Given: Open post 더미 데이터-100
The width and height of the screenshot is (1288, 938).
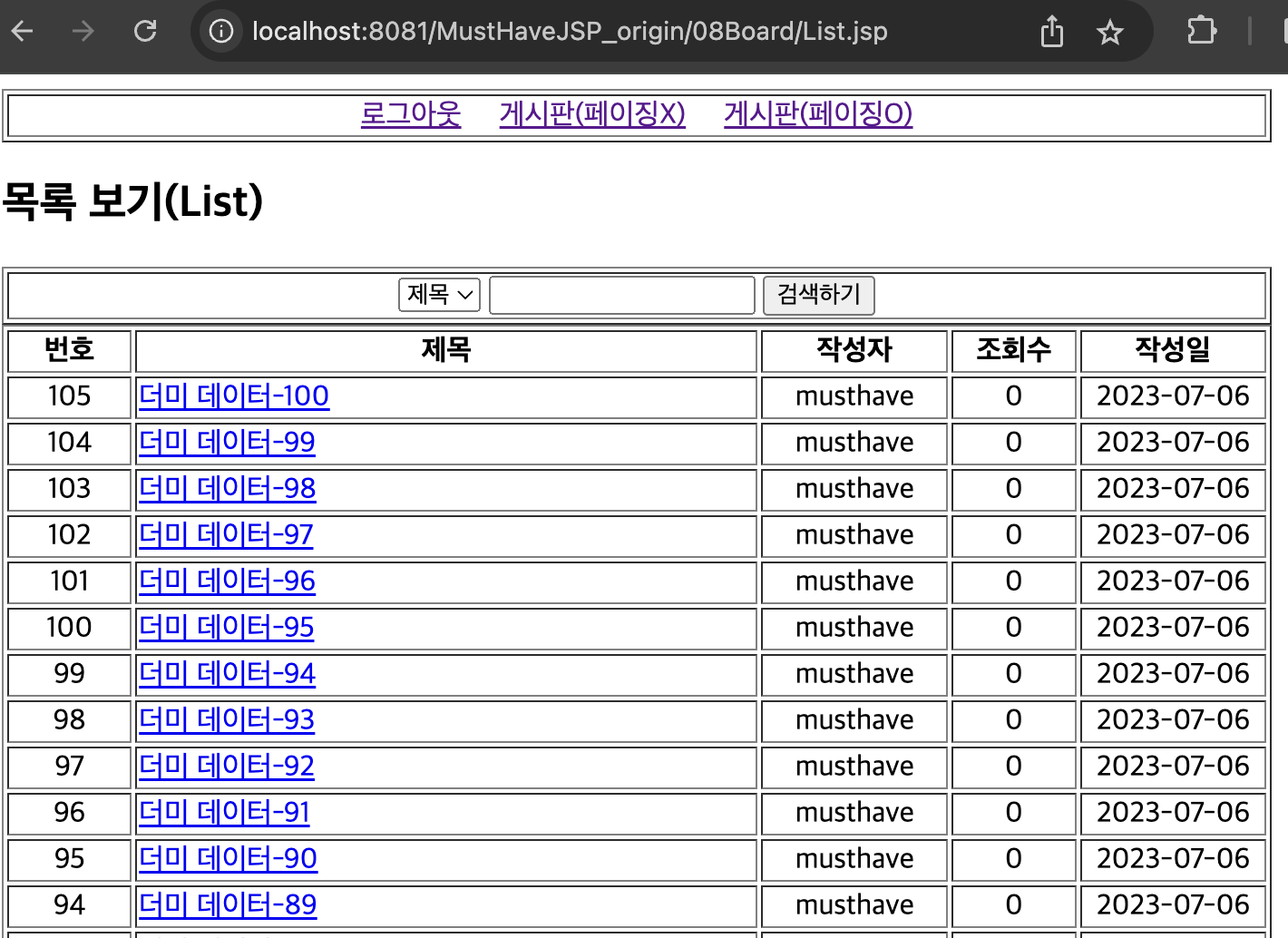Looking at the screenshot, I should [x=234, y=396].
